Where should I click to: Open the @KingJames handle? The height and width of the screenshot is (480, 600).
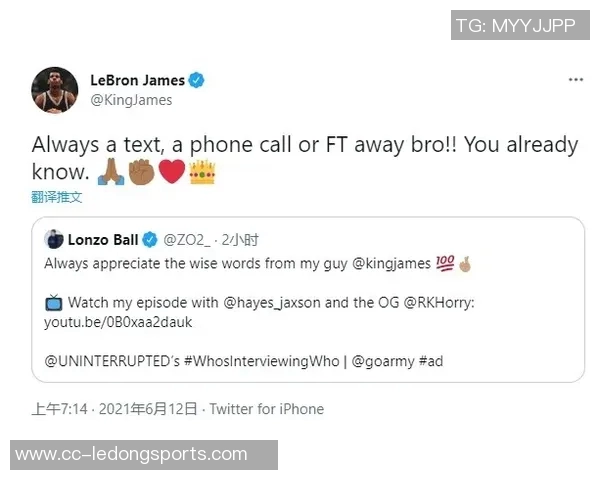pos(131,100)
